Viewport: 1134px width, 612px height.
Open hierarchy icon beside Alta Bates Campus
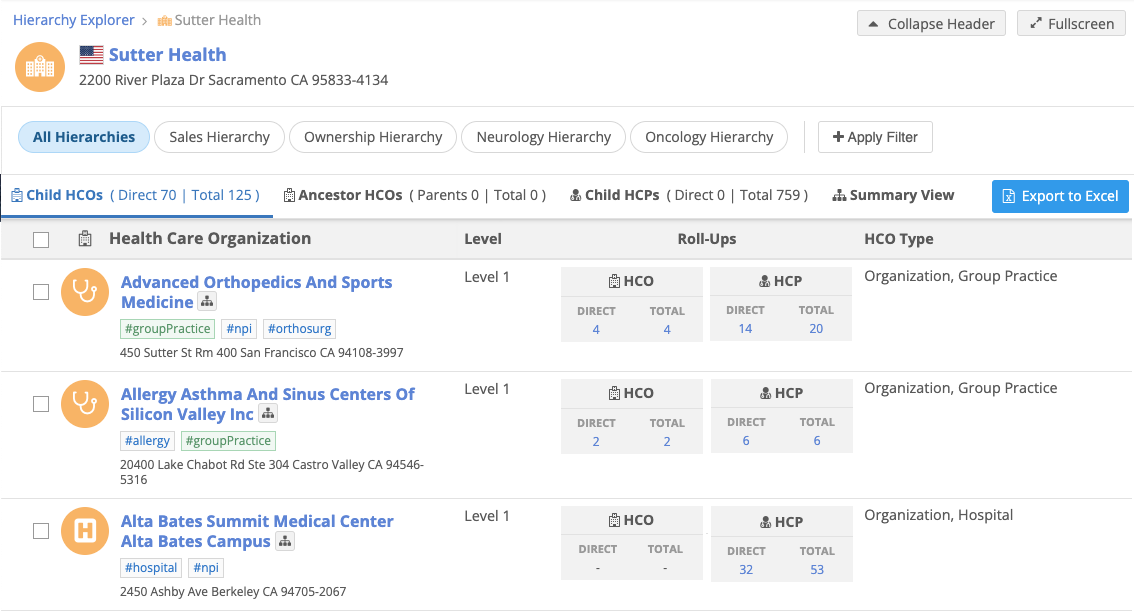point(285,541)
